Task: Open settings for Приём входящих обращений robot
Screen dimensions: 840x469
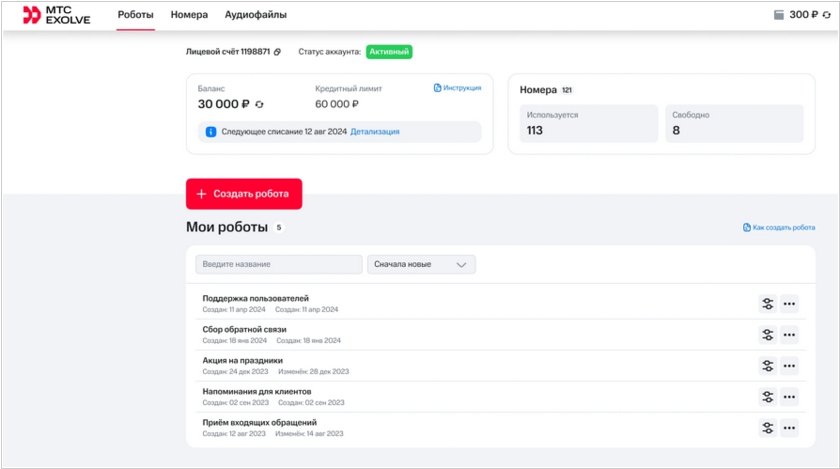Action: [767, 428]
